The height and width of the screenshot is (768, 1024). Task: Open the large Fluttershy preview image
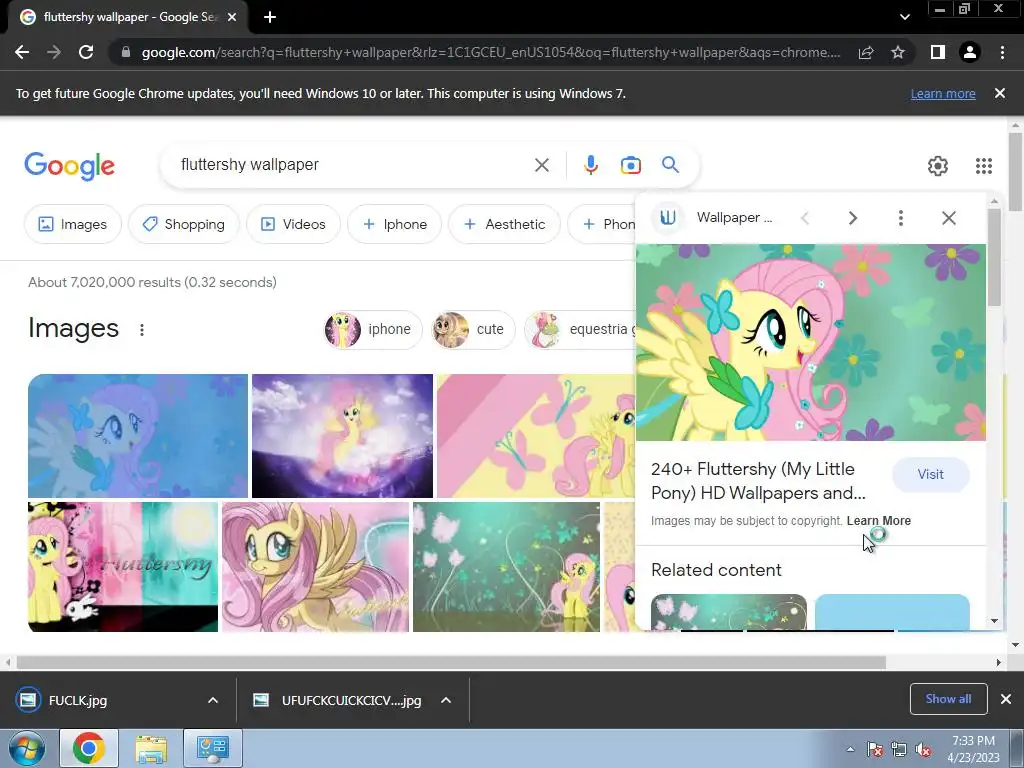tap(810, 342)
